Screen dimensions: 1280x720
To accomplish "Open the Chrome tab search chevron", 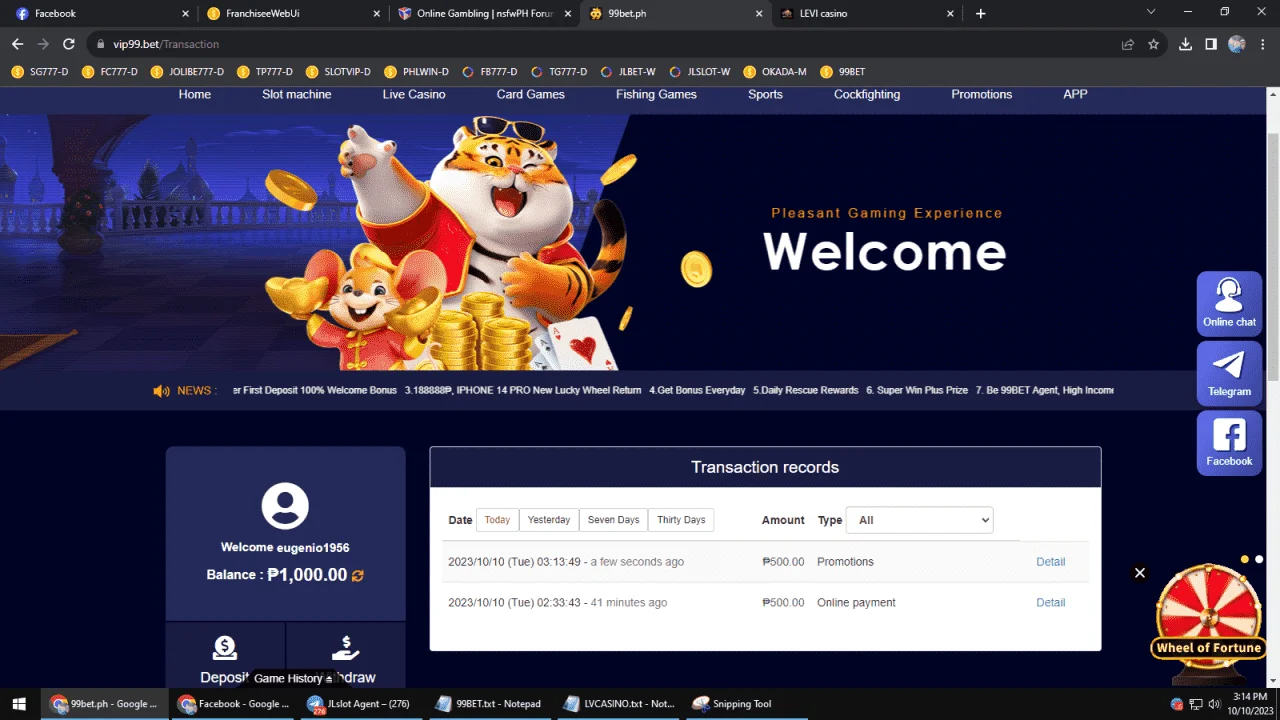I will coord(1151,12).
